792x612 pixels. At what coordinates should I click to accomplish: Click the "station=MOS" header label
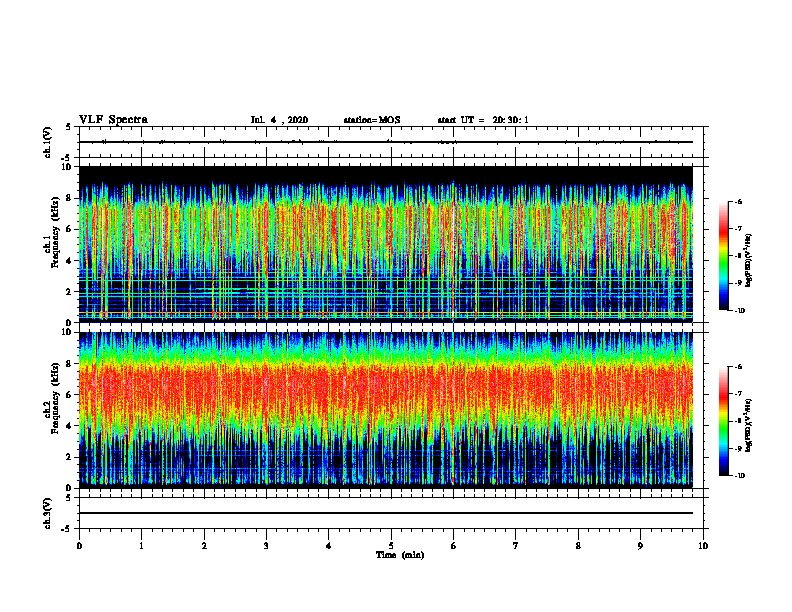[x=372, y=120]
